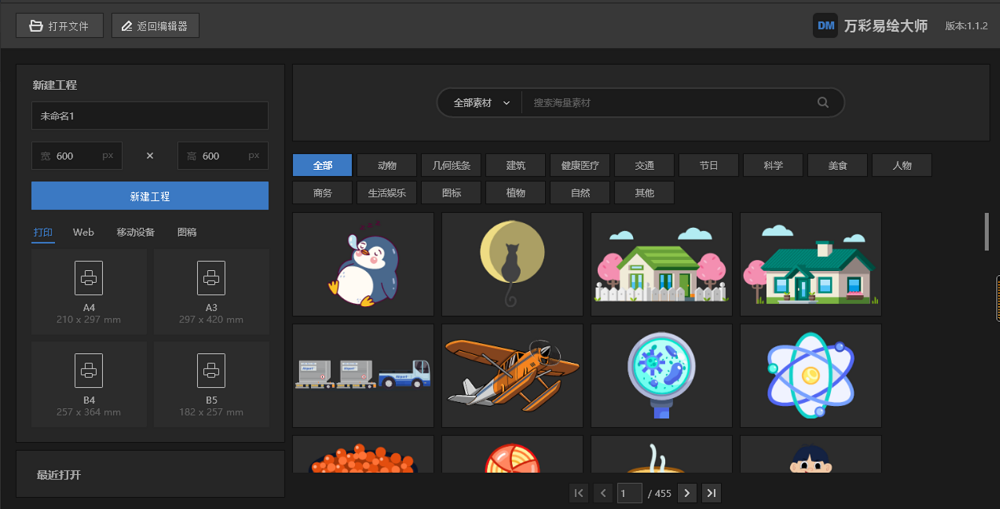The height and width of the screenshot is (509, 1000).
Task: Select the 交通 category filter
Action: click(x=644, y=165)
